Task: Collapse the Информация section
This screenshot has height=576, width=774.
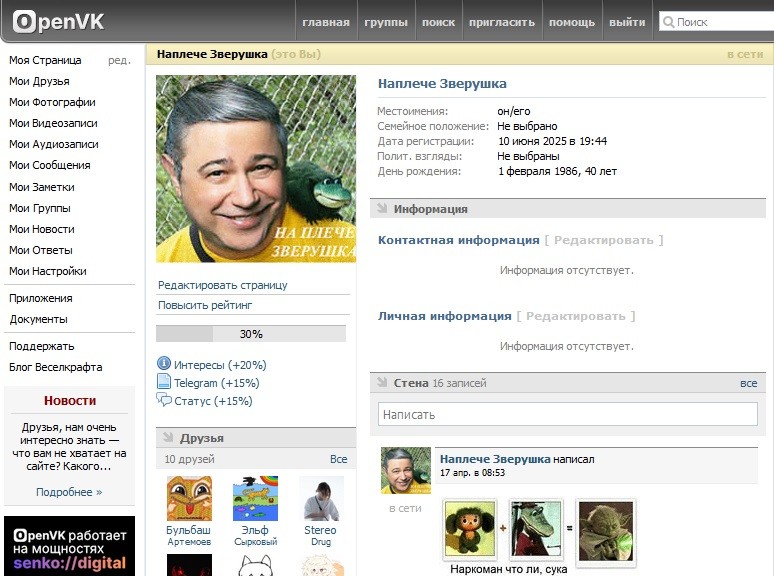Action: (x=382, y=209)
